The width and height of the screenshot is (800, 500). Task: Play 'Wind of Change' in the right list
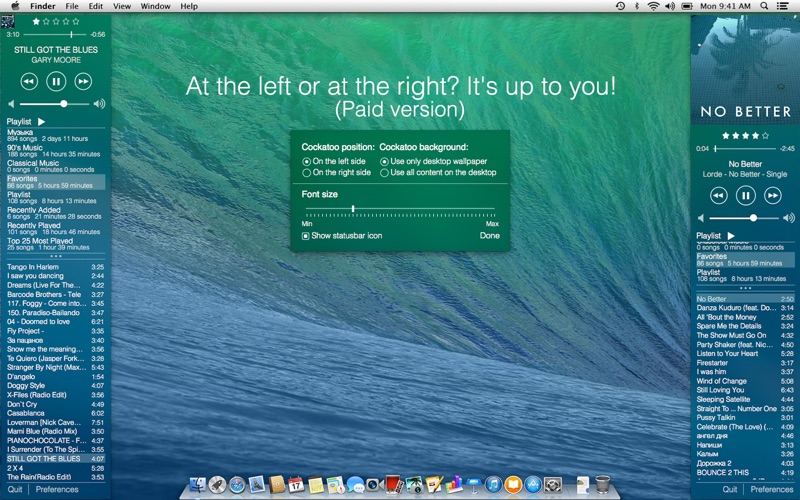pos(745,381)
